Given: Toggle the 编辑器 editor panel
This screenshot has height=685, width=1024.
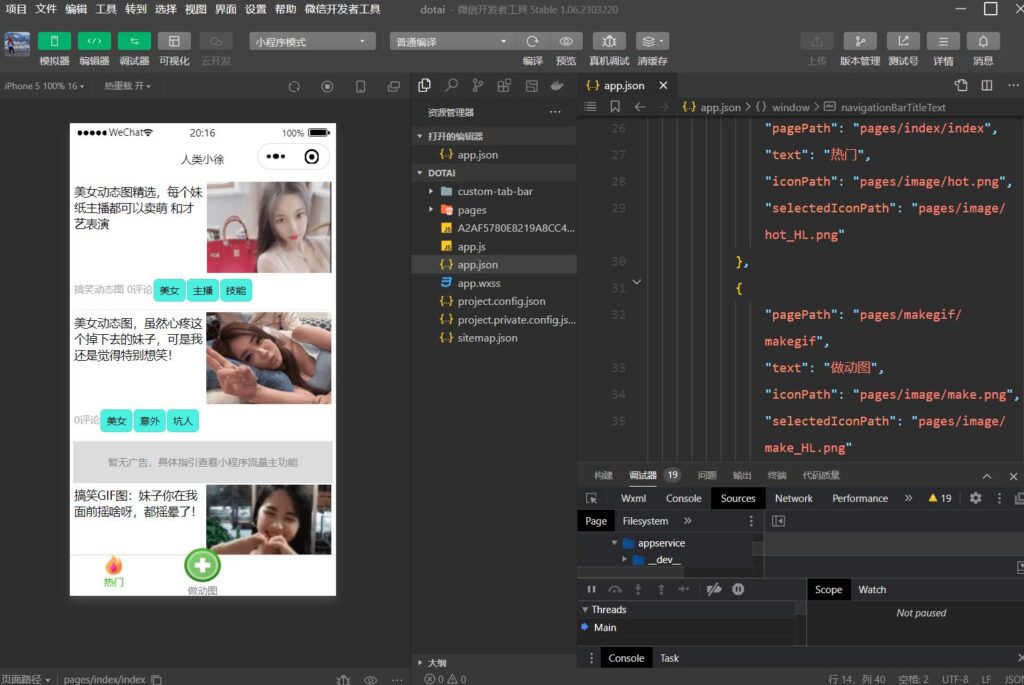Looking at the screenshot, I should (94, 41).
